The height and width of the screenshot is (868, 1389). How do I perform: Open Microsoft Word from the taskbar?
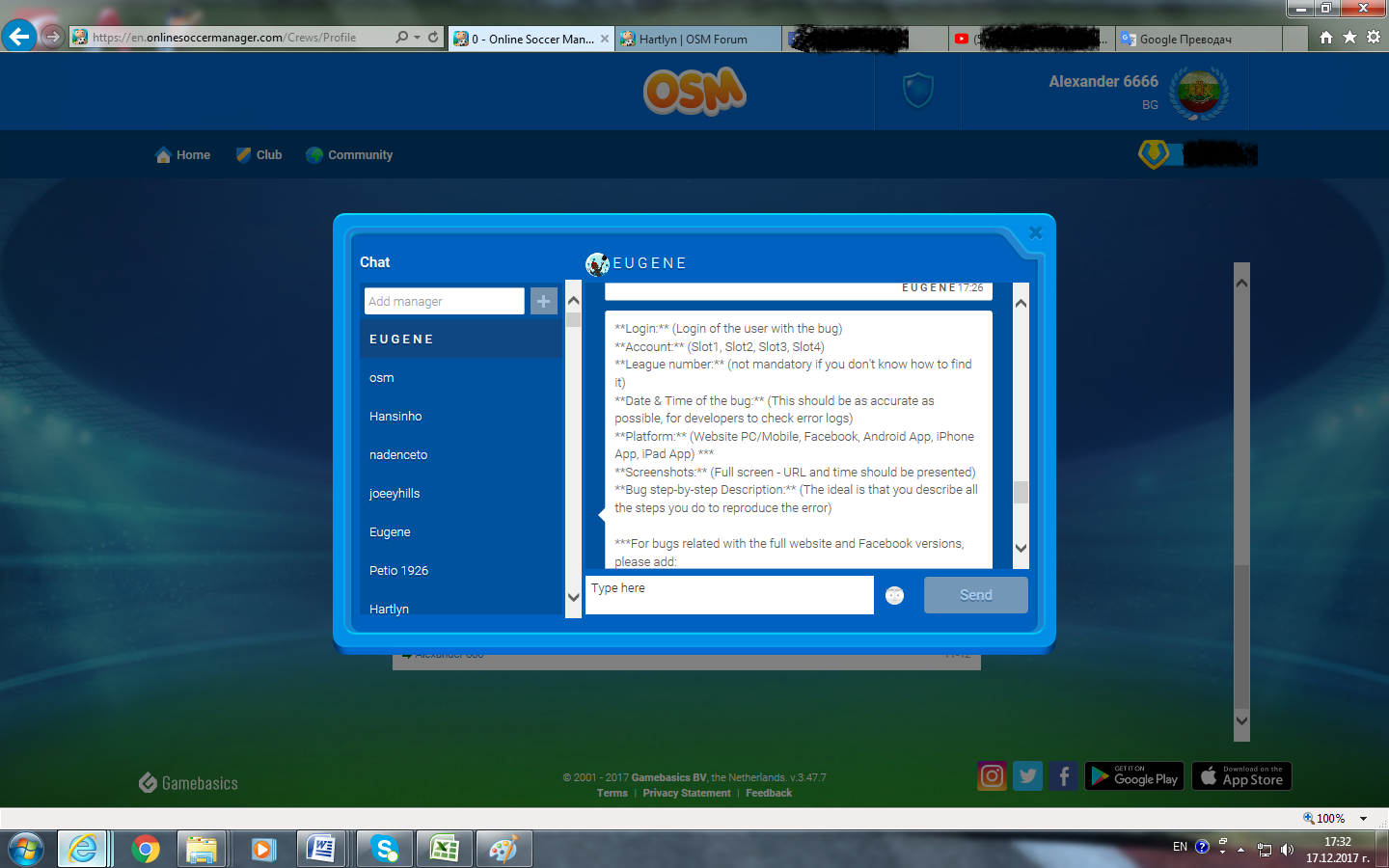(x=321, y=849)
